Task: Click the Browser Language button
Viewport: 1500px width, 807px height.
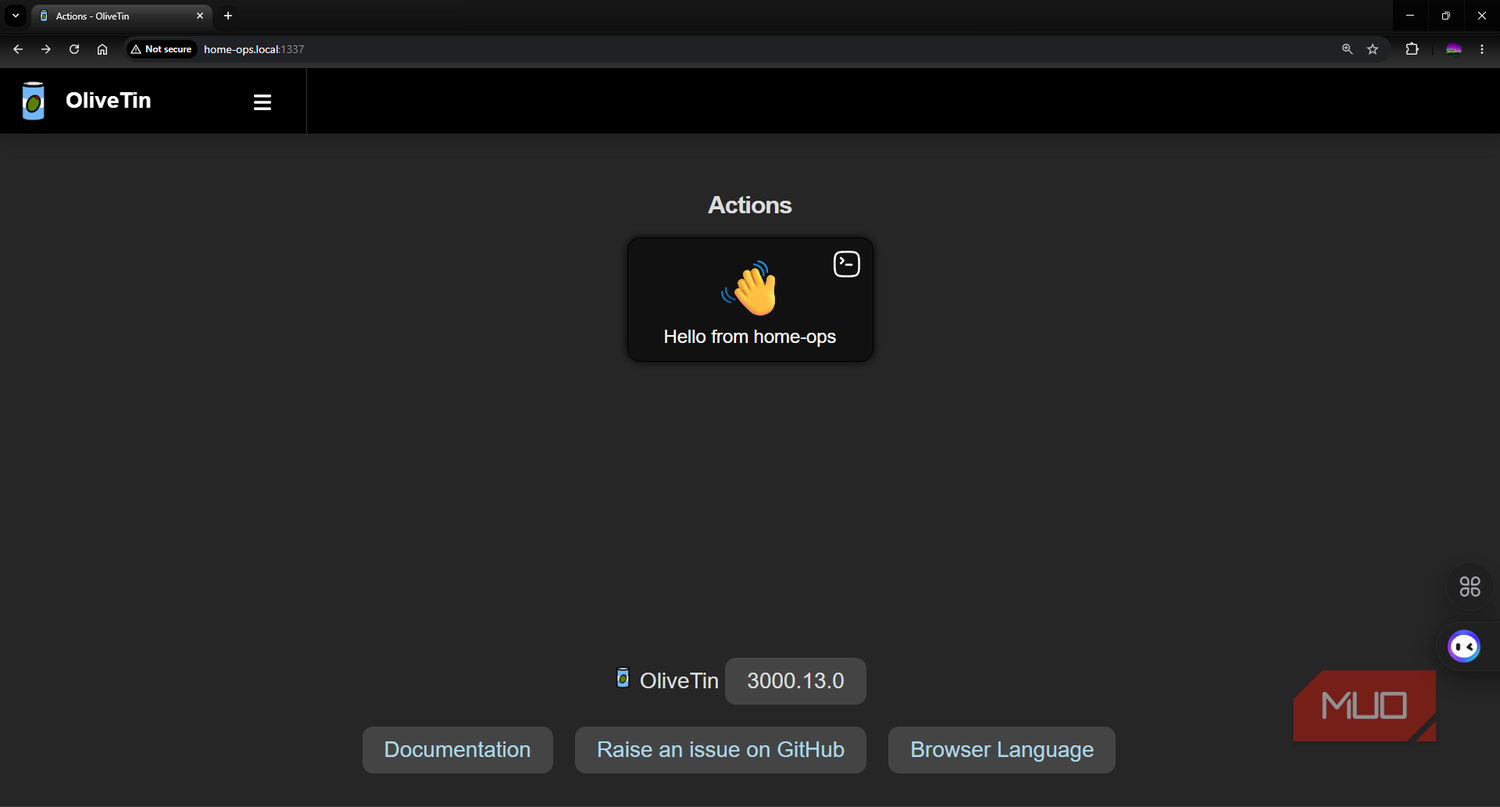Action: (x=1001, y=750)
